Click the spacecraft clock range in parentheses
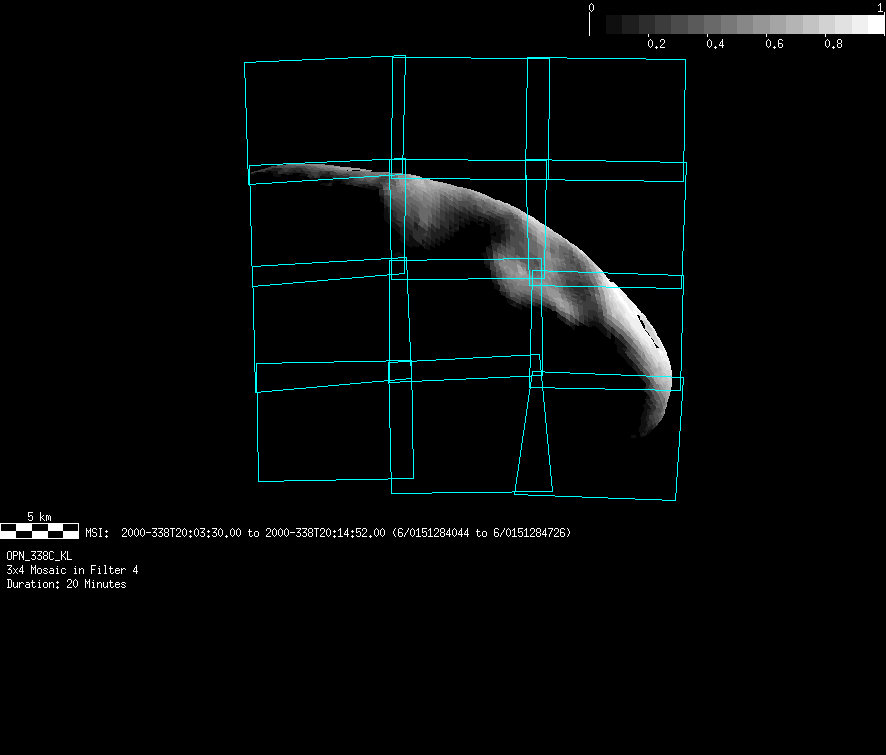The width and height of the screenshot is (886, 755). (482, 533)
